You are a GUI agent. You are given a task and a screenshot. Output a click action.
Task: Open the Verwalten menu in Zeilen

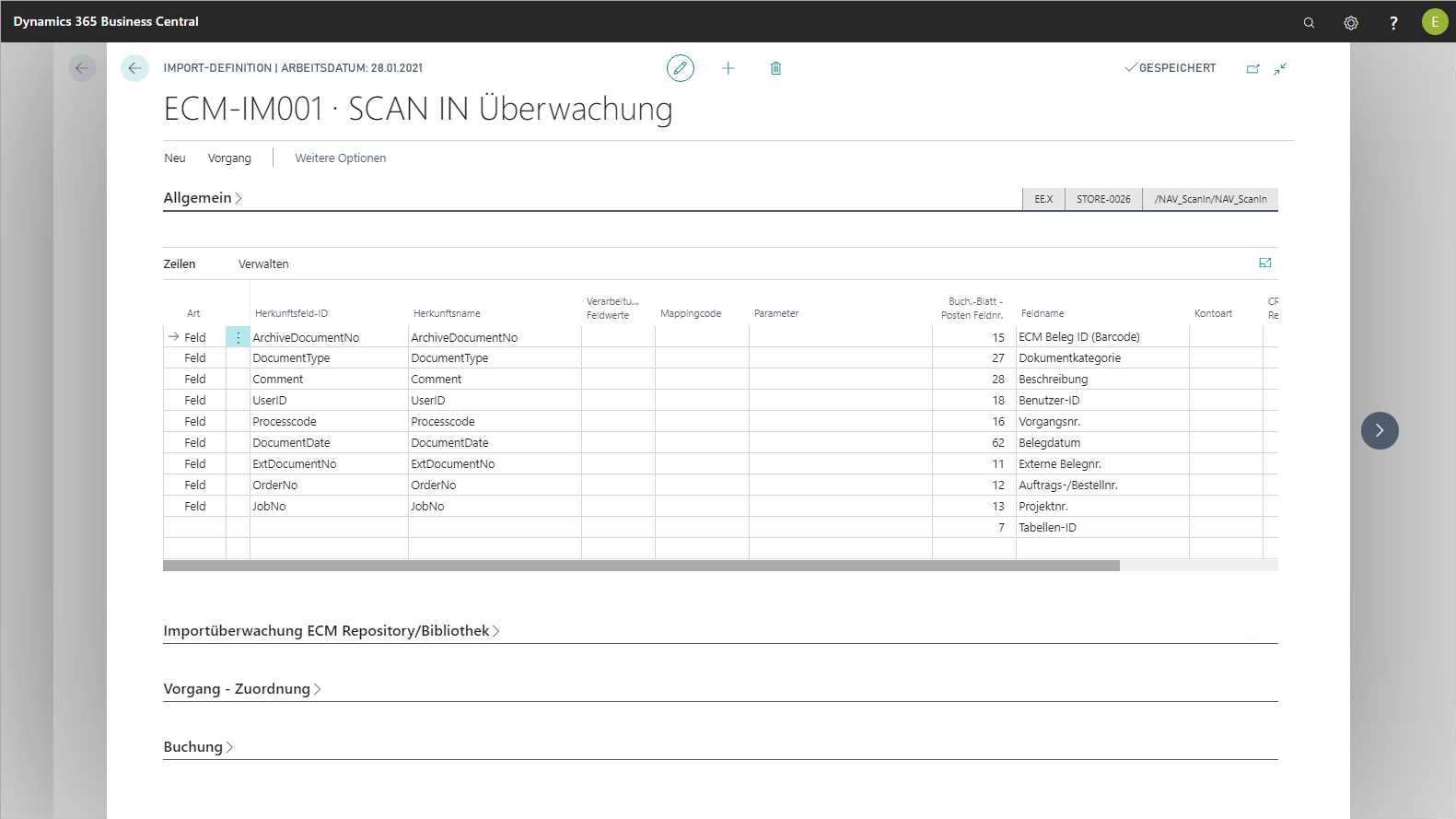click(263, 264)
